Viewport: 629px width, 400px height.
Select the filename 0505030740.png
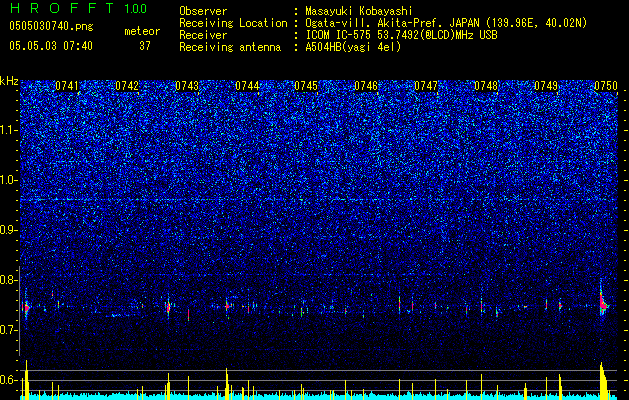(x=51, y=26)
